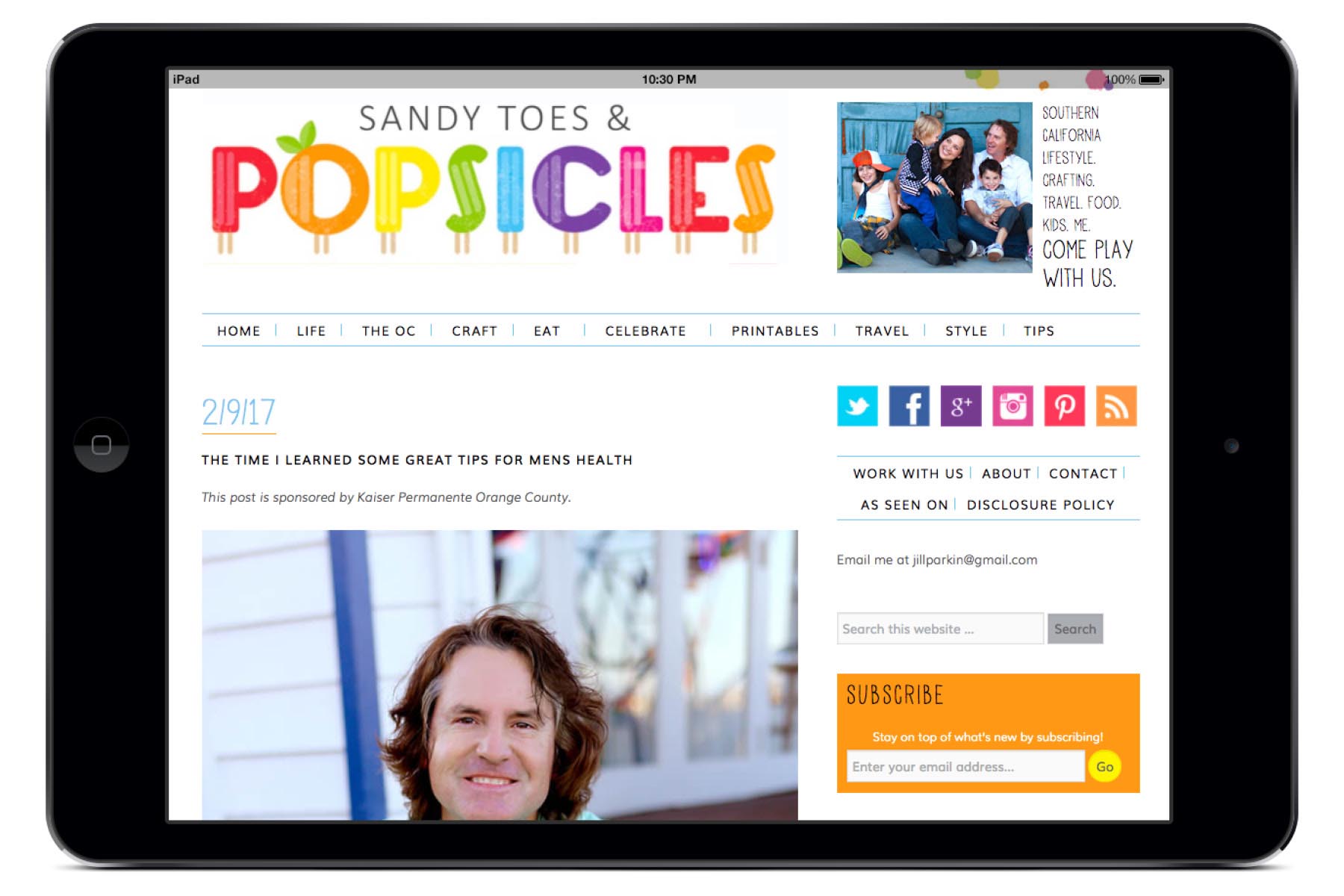Open the orange RSS feed icon

pos(1116,406)
